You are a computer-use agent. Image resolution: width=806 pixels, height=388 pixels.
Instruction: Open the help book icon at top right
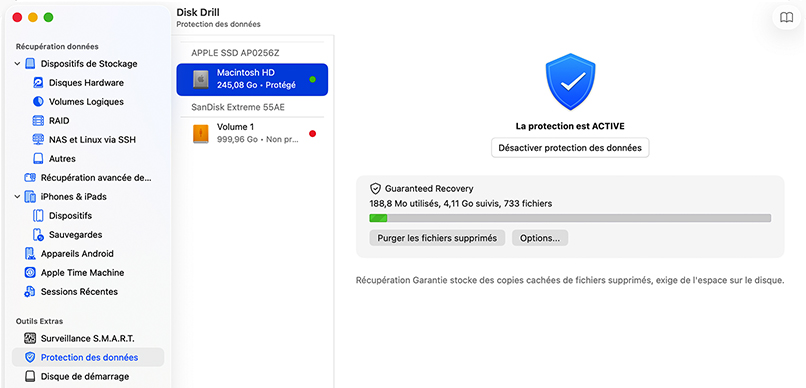pos(786,17)
